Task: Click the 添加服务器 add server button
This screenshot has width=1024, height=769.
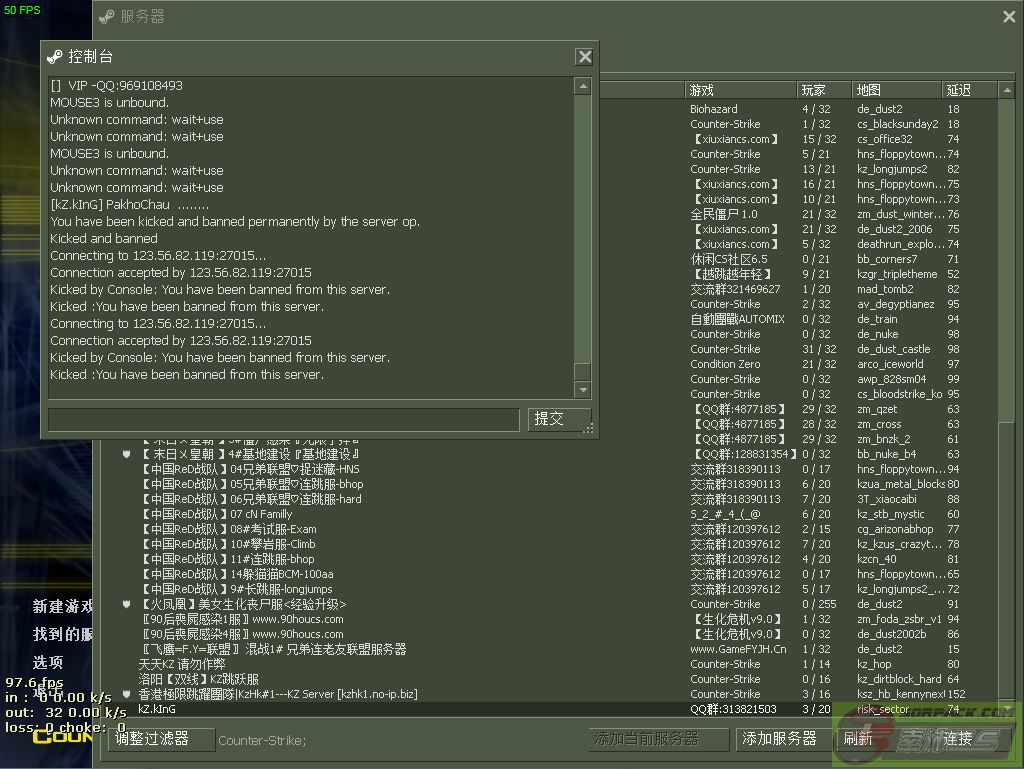Action: point(779,739)
